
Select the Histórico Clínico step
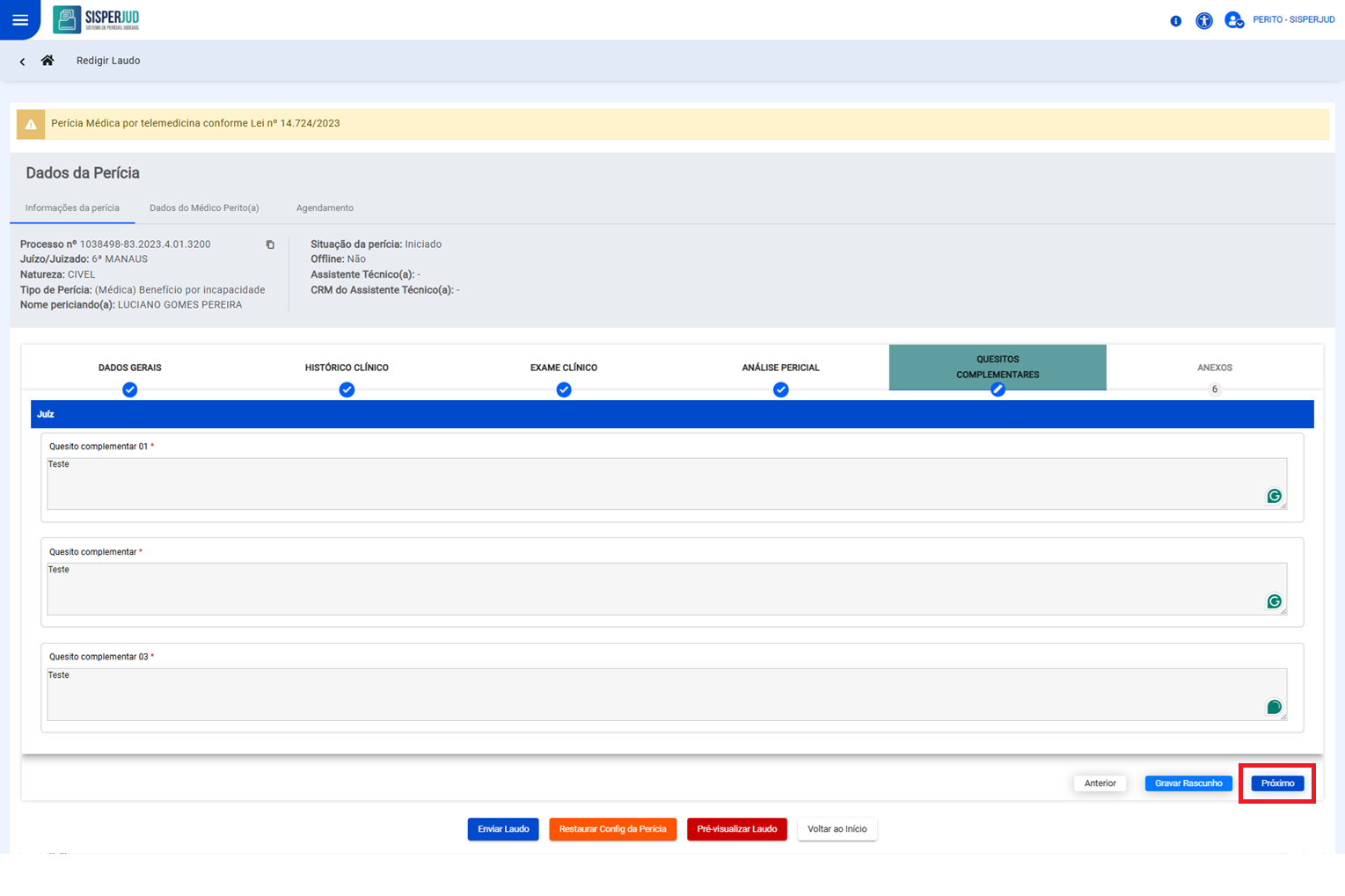(x=347, y=368)
